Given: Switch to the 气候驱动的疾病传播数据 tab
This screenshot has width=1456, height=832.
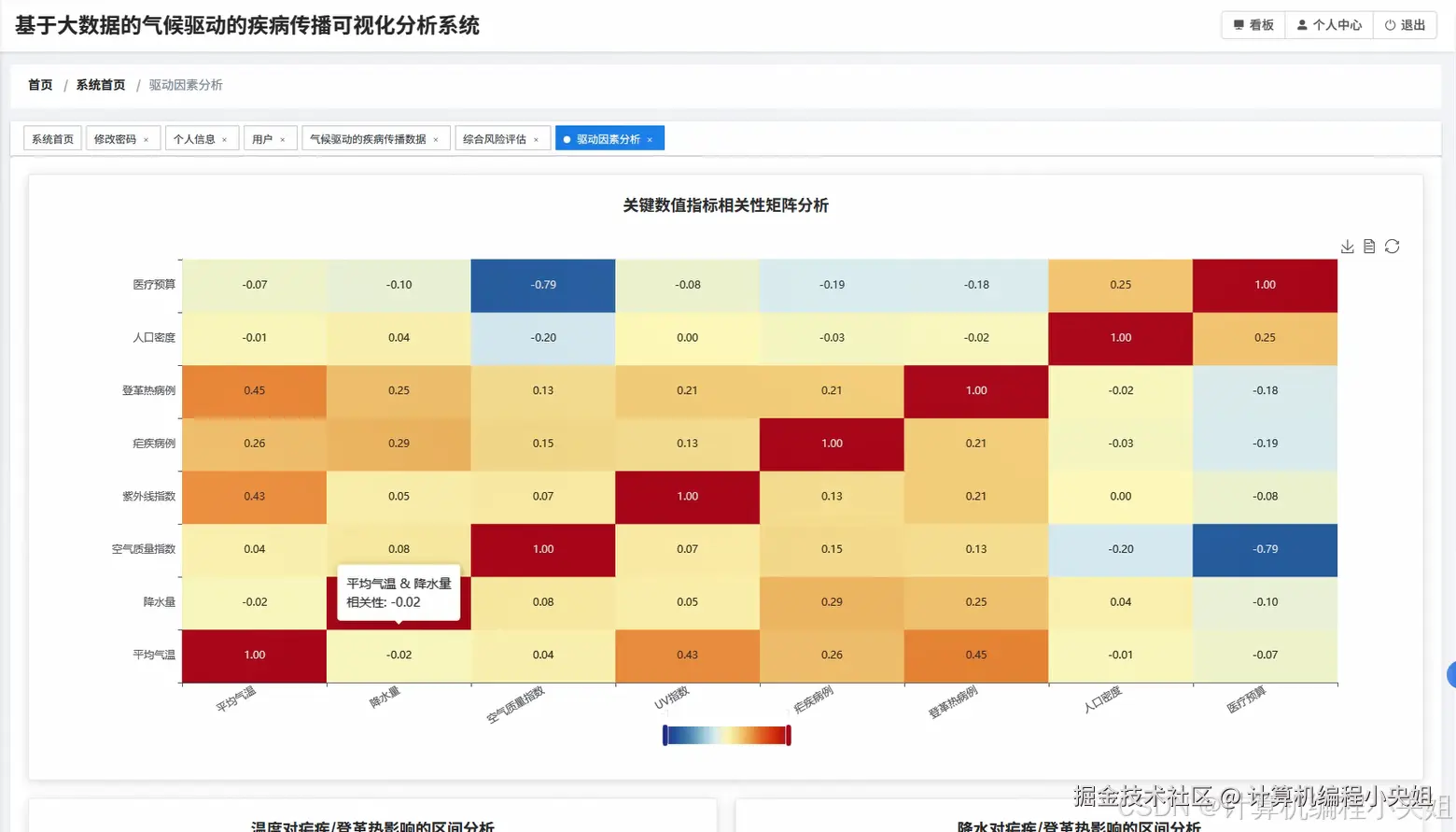Looking at the screenshot, I should point(369,137).
